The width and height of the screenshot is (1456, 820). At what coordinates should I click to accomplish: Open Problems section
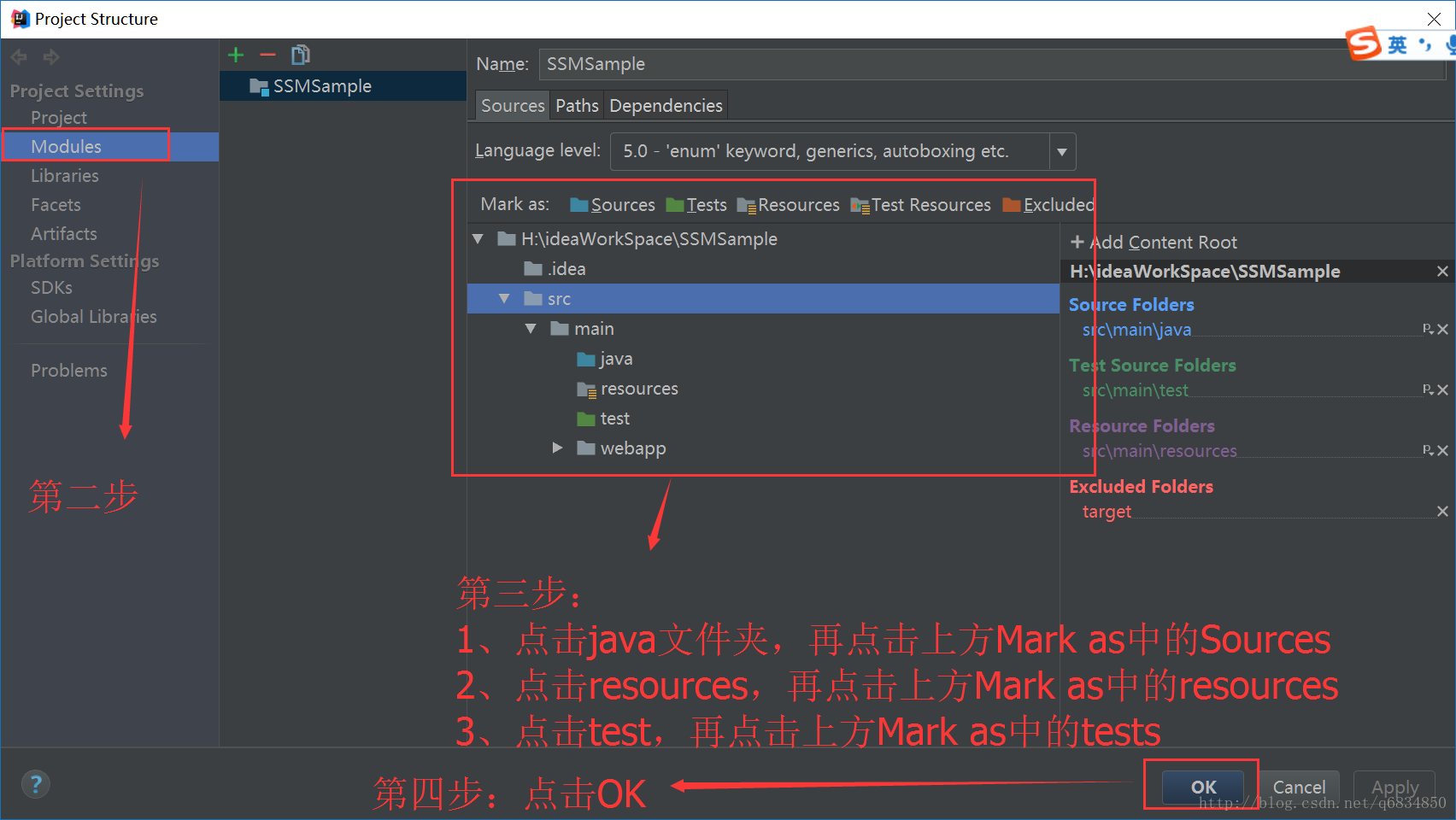click(x=69, y=371)
